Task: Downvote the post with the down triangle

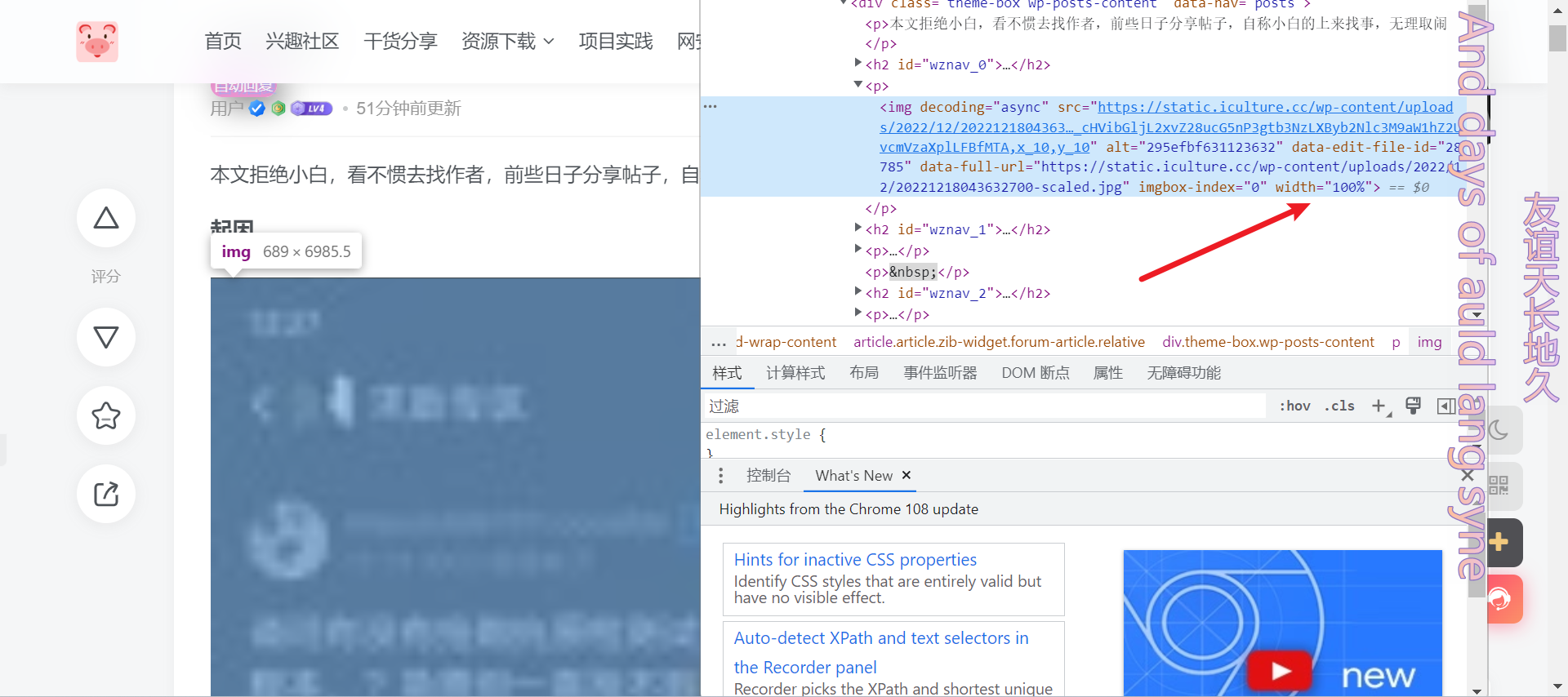Action: pos(106,337)
